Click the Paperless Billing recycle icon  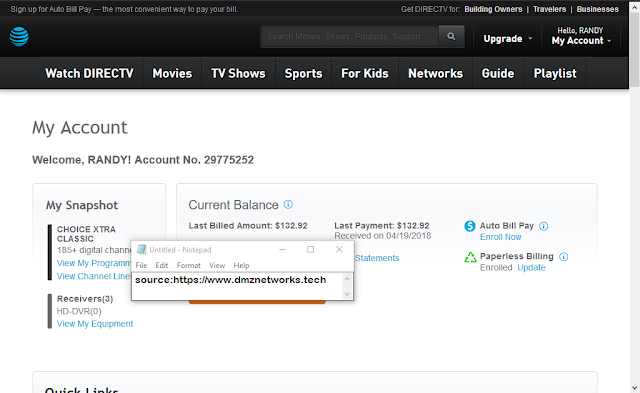[470, 257]
